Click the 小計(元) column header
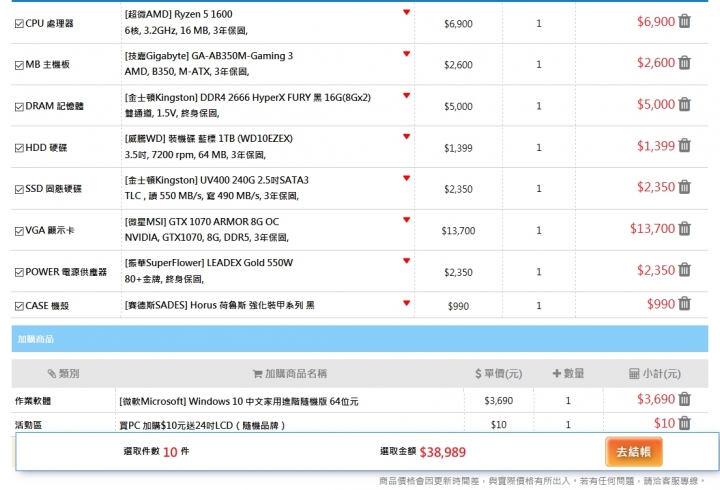 pyautogui.click(x=655, y=373)
